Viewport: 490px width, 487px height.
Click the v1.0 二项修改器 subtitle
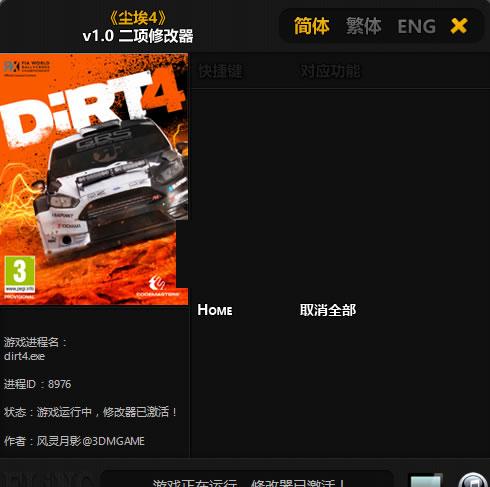(138, 36)
